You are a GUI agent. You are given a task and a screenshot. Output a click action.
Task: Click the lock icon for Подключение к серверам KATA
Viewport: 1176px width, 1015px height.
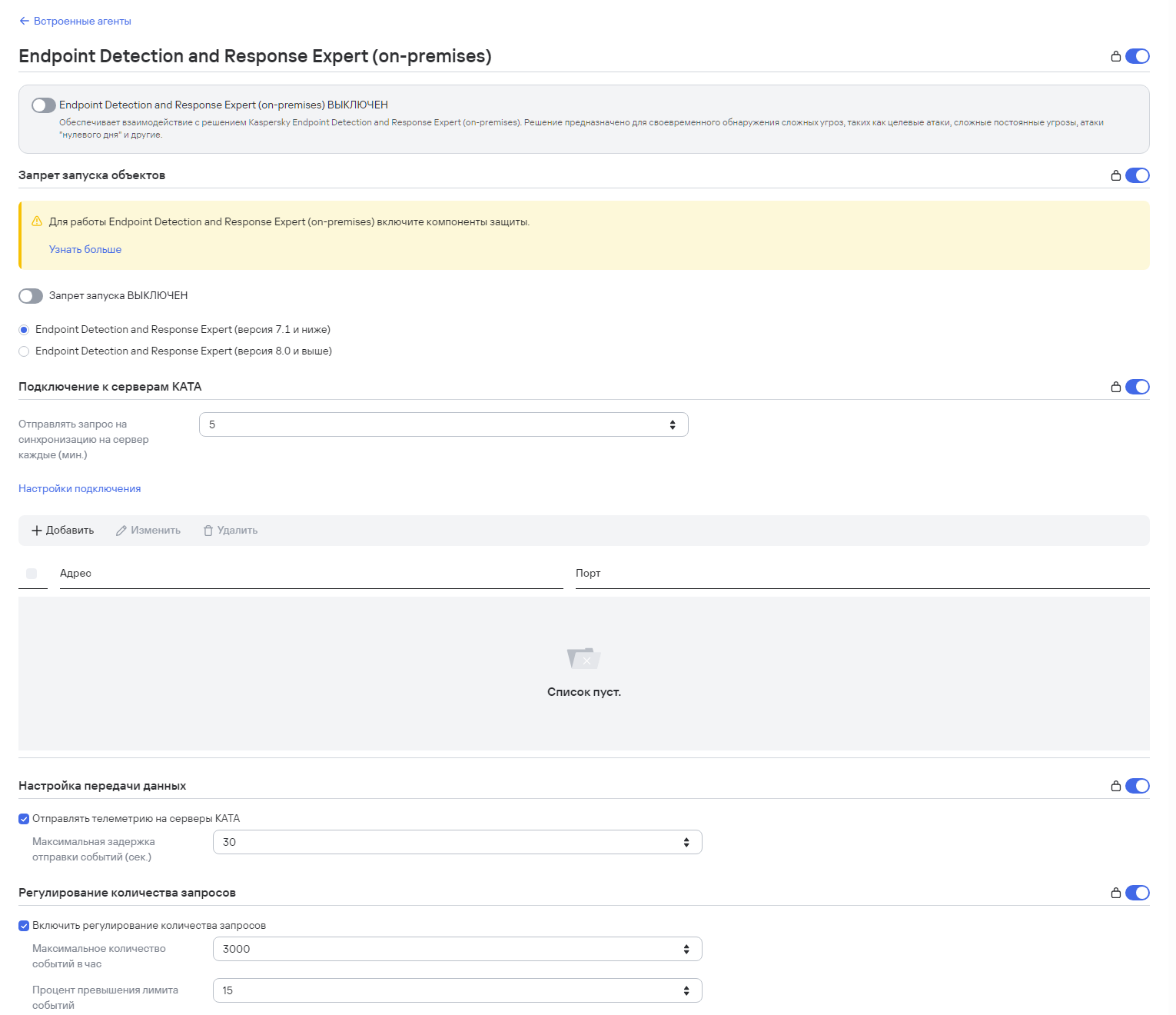tap(1116, 387)
